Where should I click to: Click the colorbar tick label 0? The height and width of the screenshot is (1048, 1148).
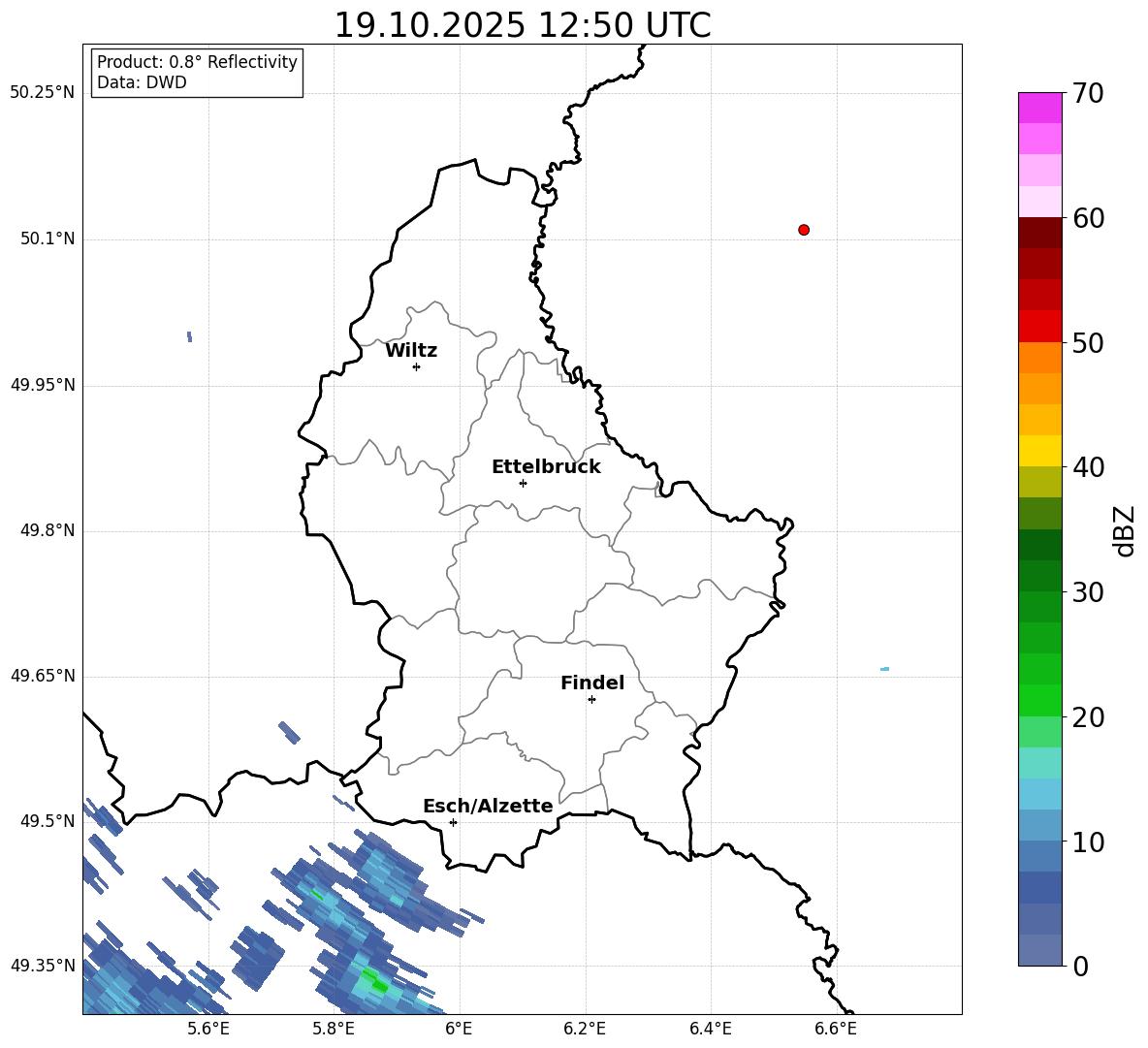(x=1080, y=967)
